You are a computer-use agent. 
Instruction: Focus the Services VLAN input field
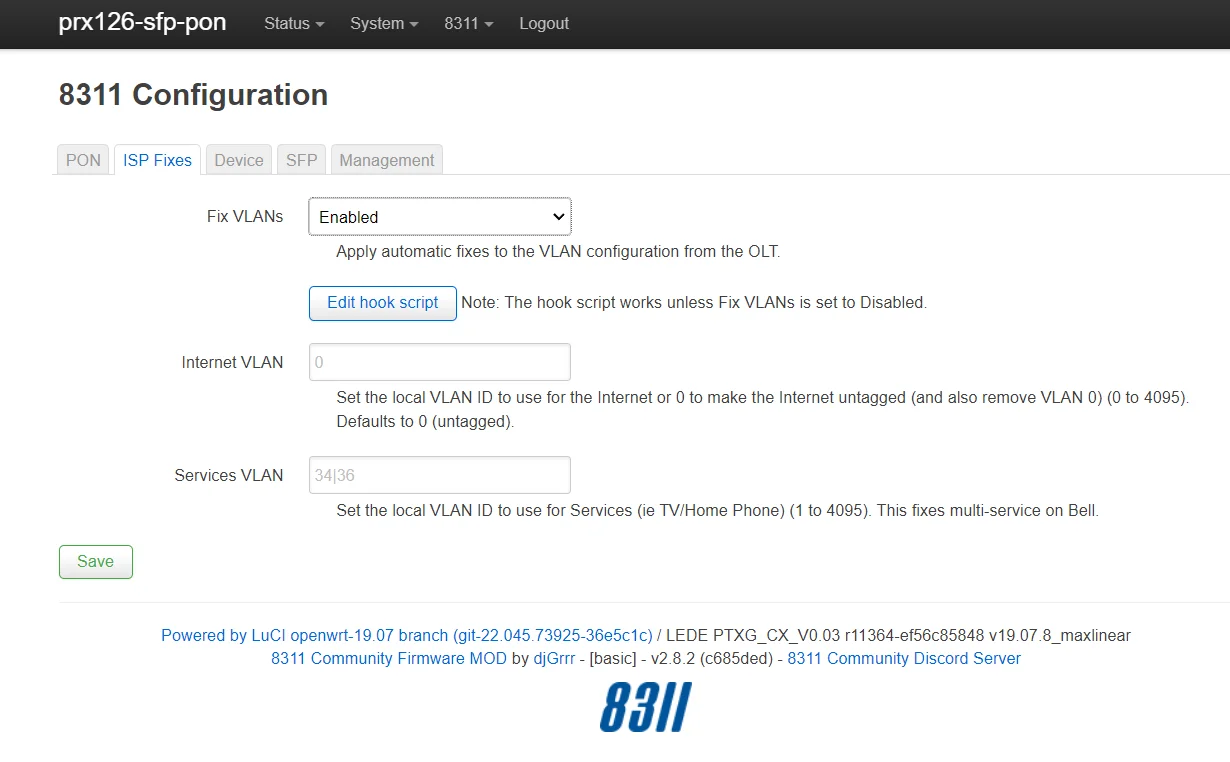point(440,475)
